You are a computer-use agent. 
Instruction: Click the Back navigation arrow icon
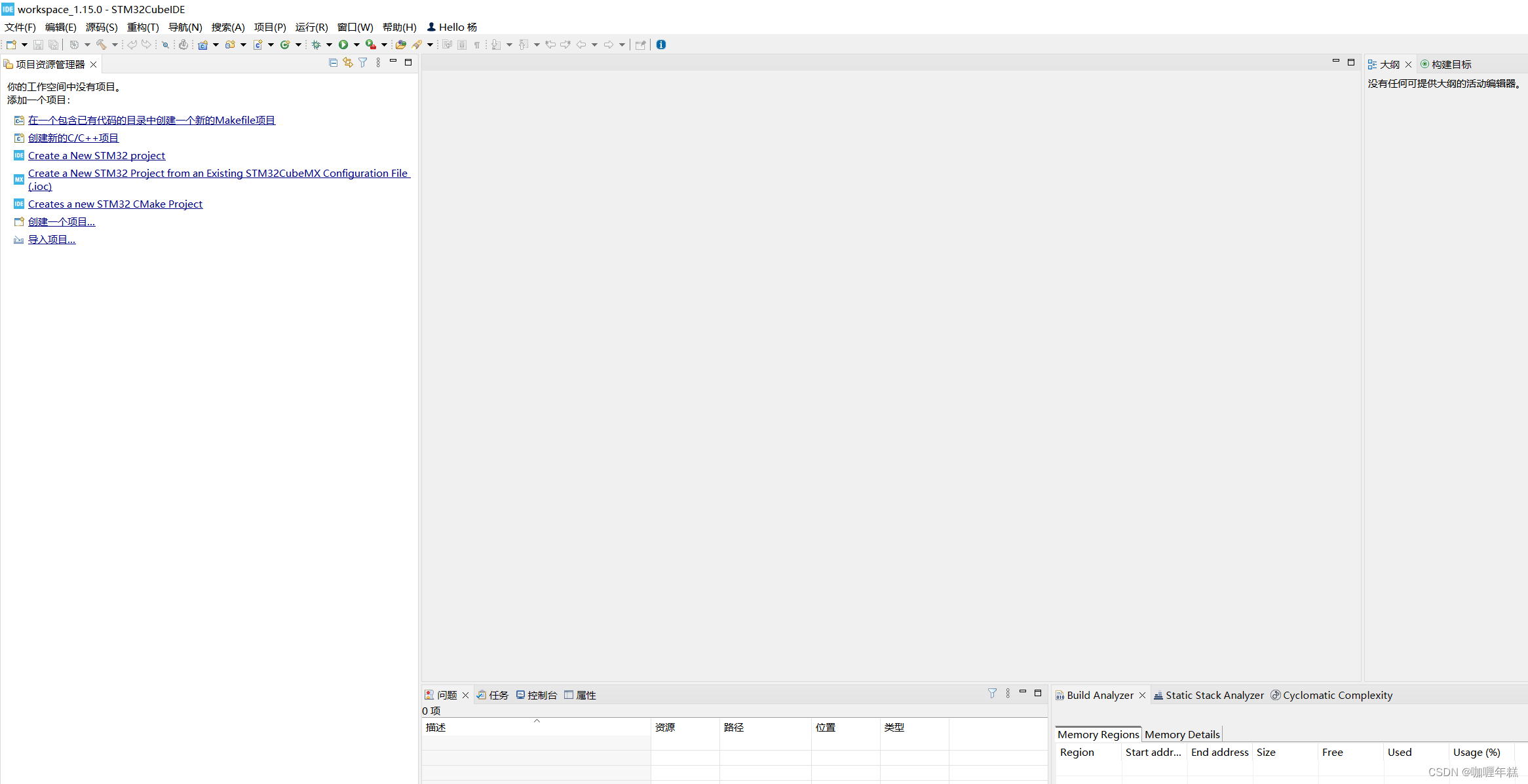tap(581, 45)
